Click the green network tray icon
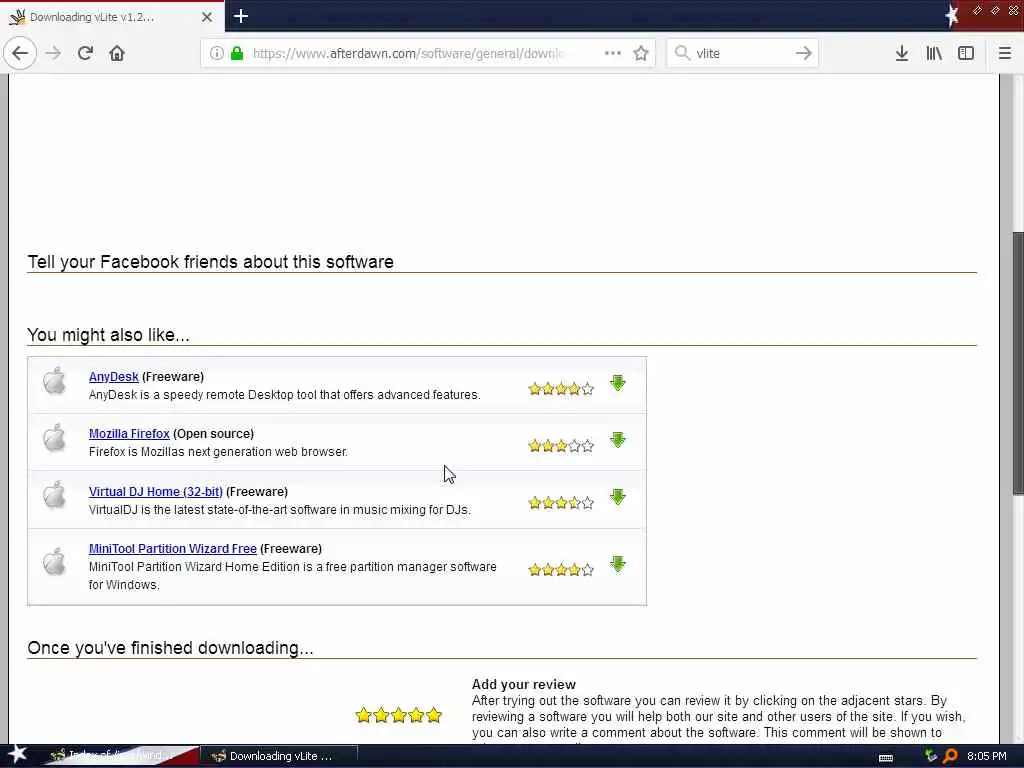This screenshot has height=768, width=1024. [931, 756]
